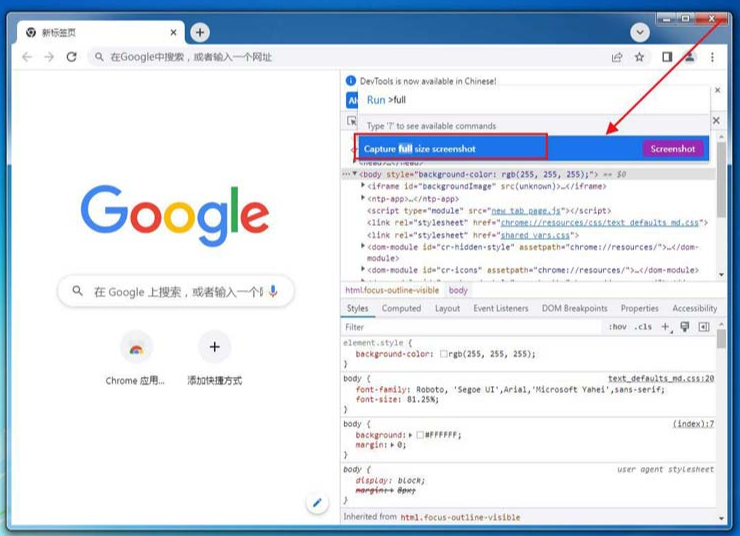
Task: Focus the address bar input
Action: (349, 57)
